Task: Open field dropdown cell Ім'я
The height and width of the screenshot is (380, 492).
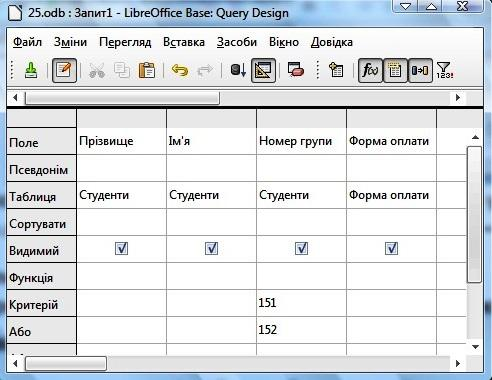Action: coord(211,141)
